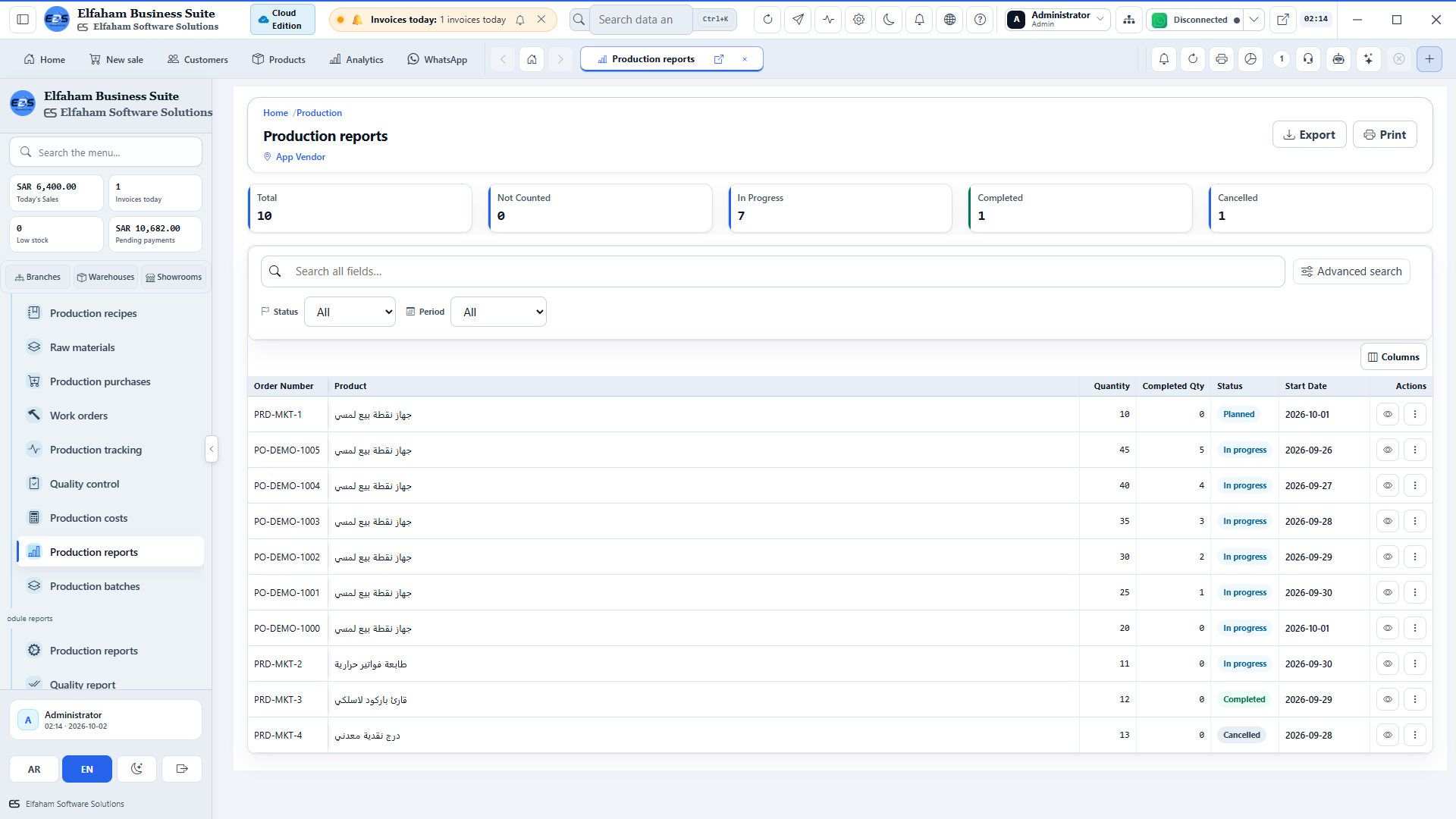Collapse the sidebar with chevron handle
The image size is (1456, 819).
(212, 449)
